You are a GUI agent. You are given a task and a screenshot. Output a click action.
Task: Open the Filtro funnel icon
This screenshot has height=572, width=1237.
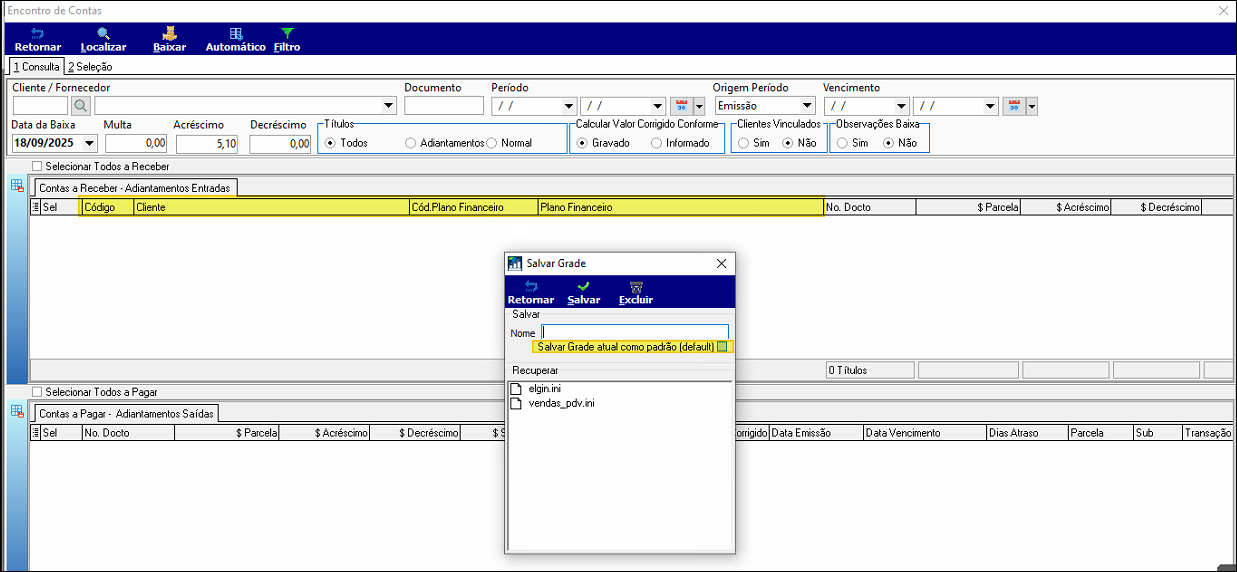click(x=287, y=39)
